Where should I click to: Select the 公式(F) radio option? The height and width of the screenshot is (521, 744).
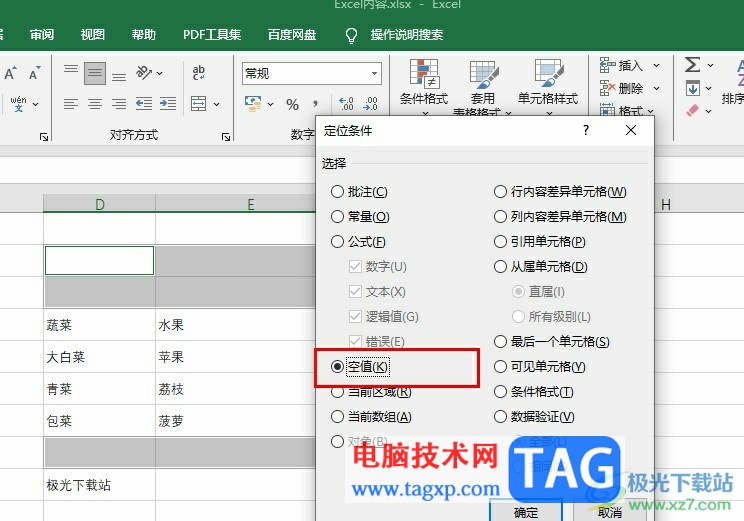click(358, 242)
